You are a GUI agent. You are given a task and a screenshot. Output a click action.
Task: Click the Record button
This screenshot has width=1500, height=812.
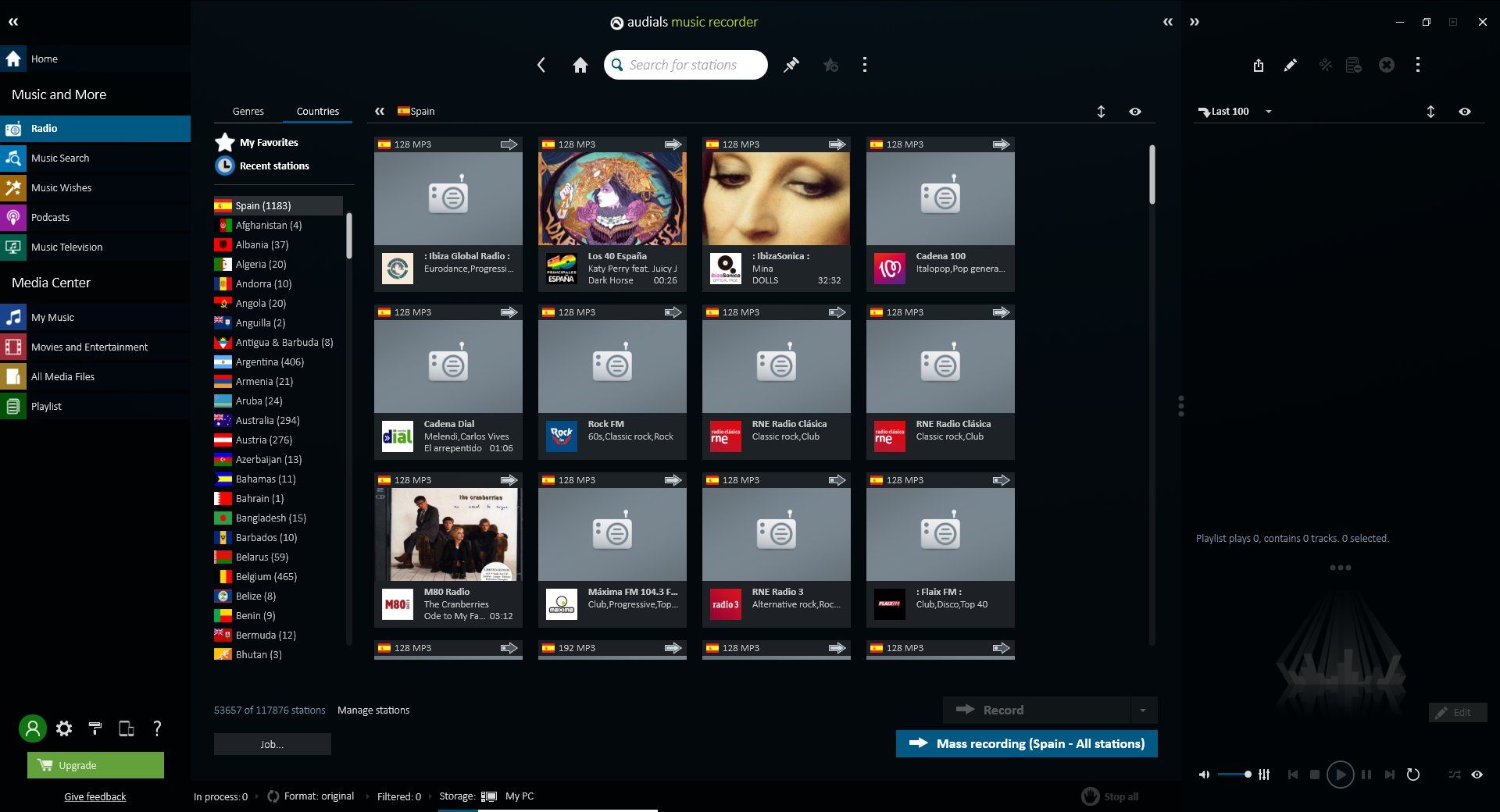tap(1036, 710)
